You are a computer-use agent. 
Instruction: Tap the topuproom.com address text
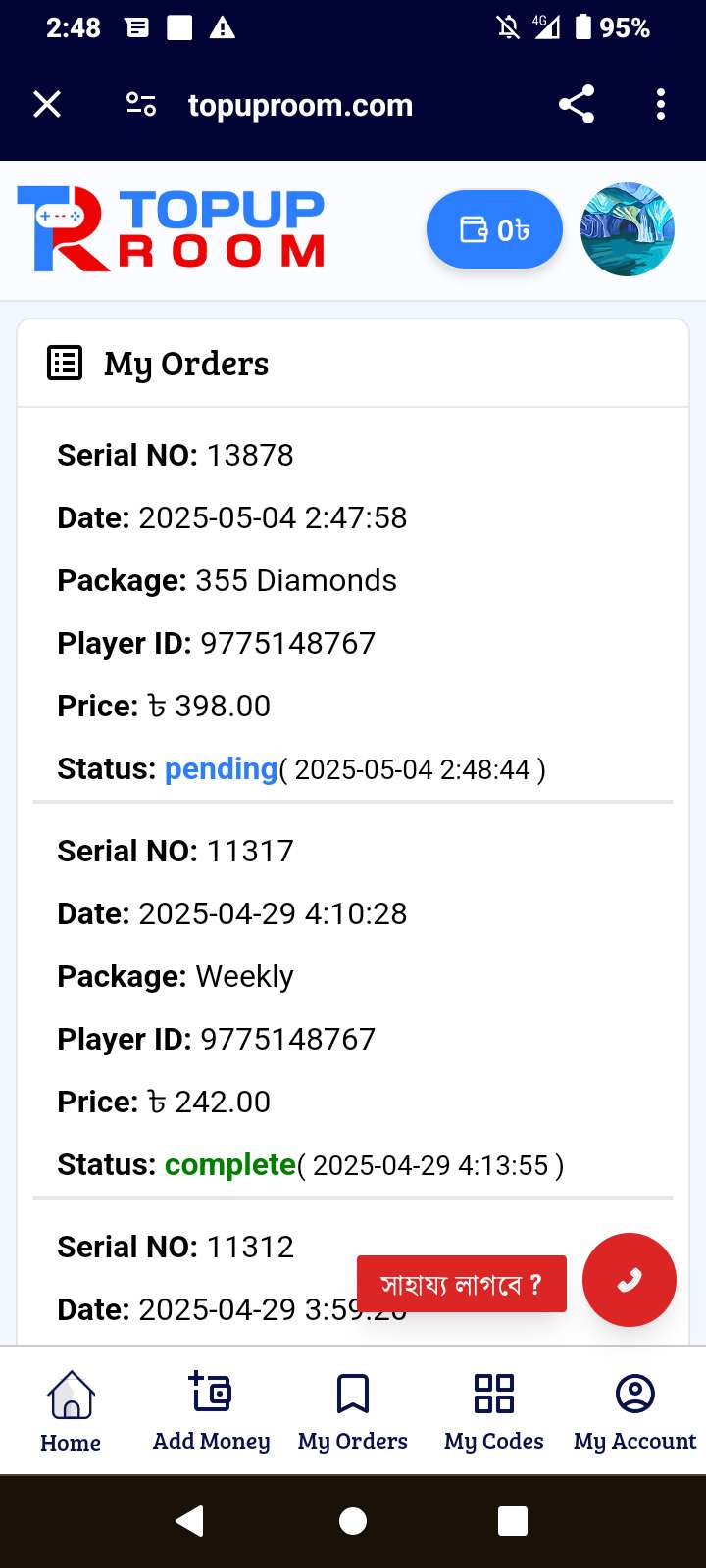point(300,105)
